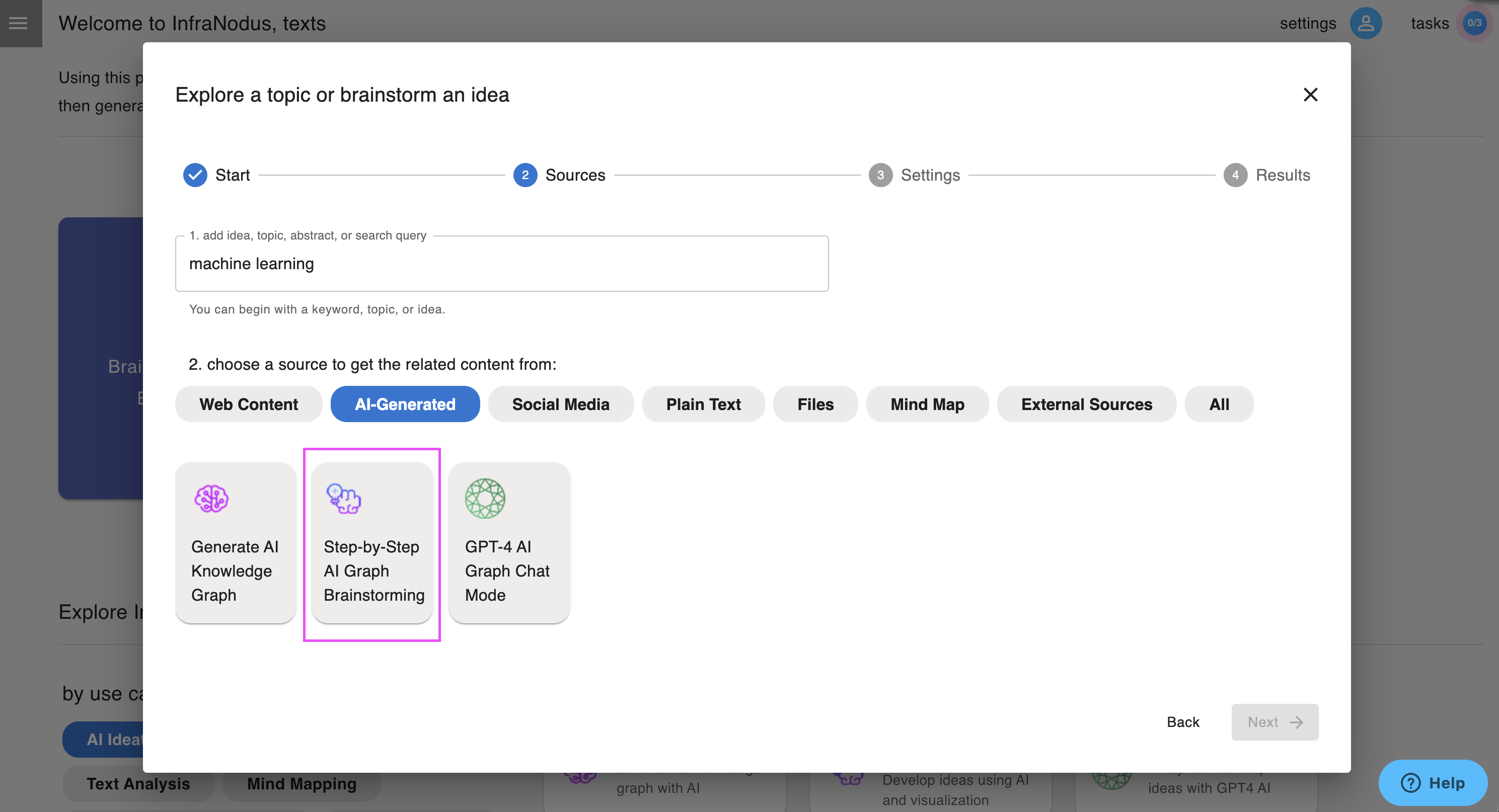Choose the External Sources filter
Viewport: 1499px width, 812px height.
tap(1086, 403)
